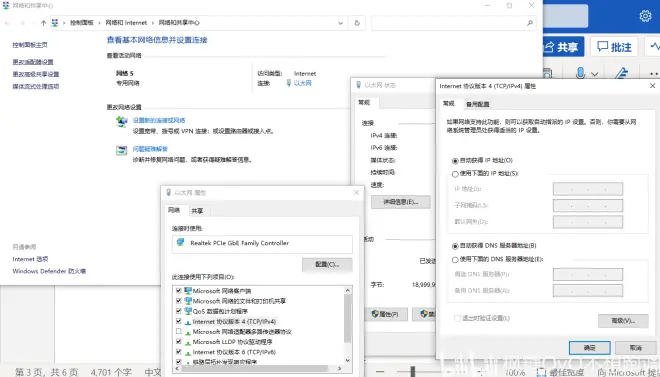
Task: Click 确定 in IPv4 properties dialog
Action: pos(590,348)
